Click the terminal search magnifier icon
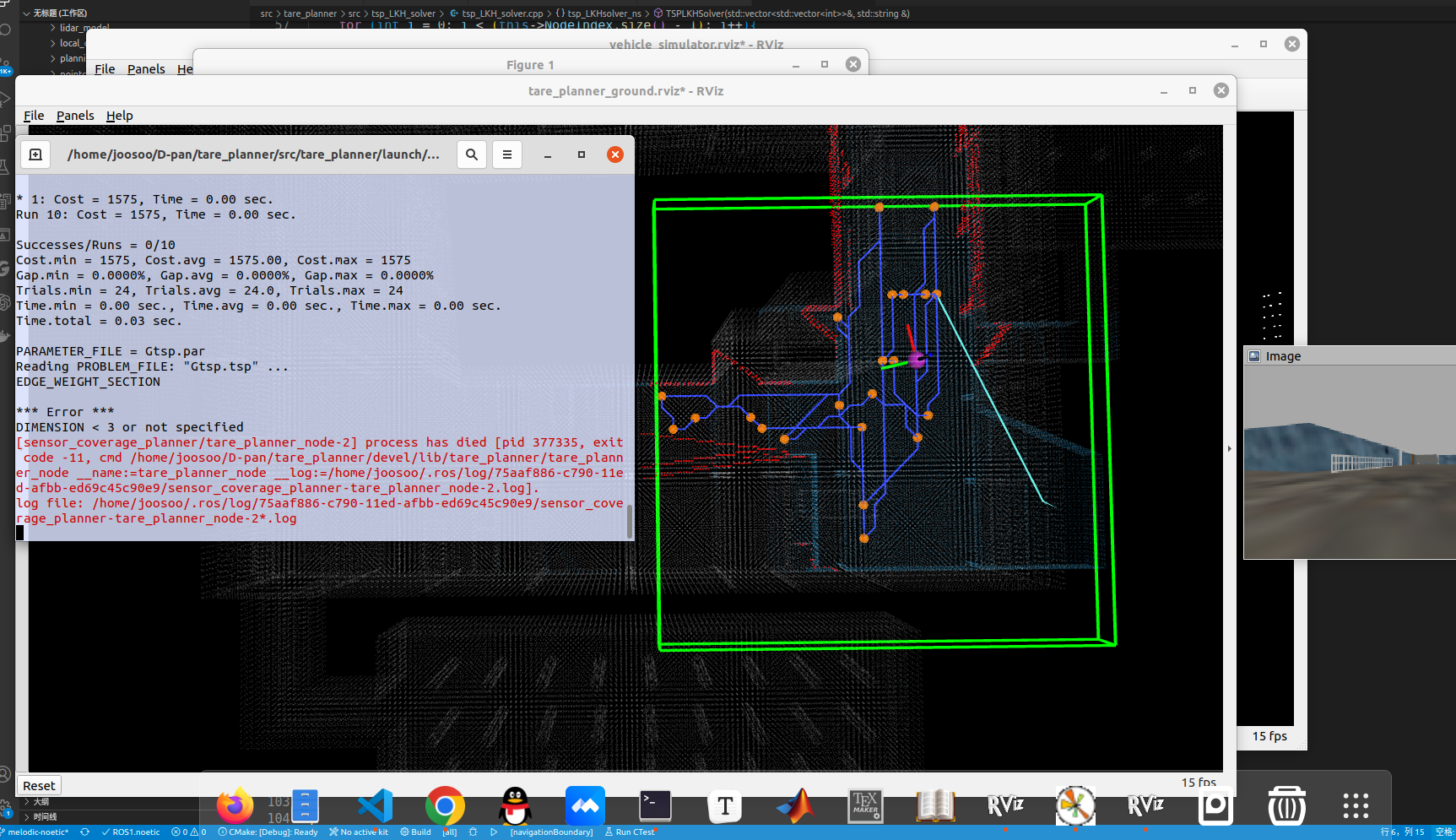 (472, 154)
